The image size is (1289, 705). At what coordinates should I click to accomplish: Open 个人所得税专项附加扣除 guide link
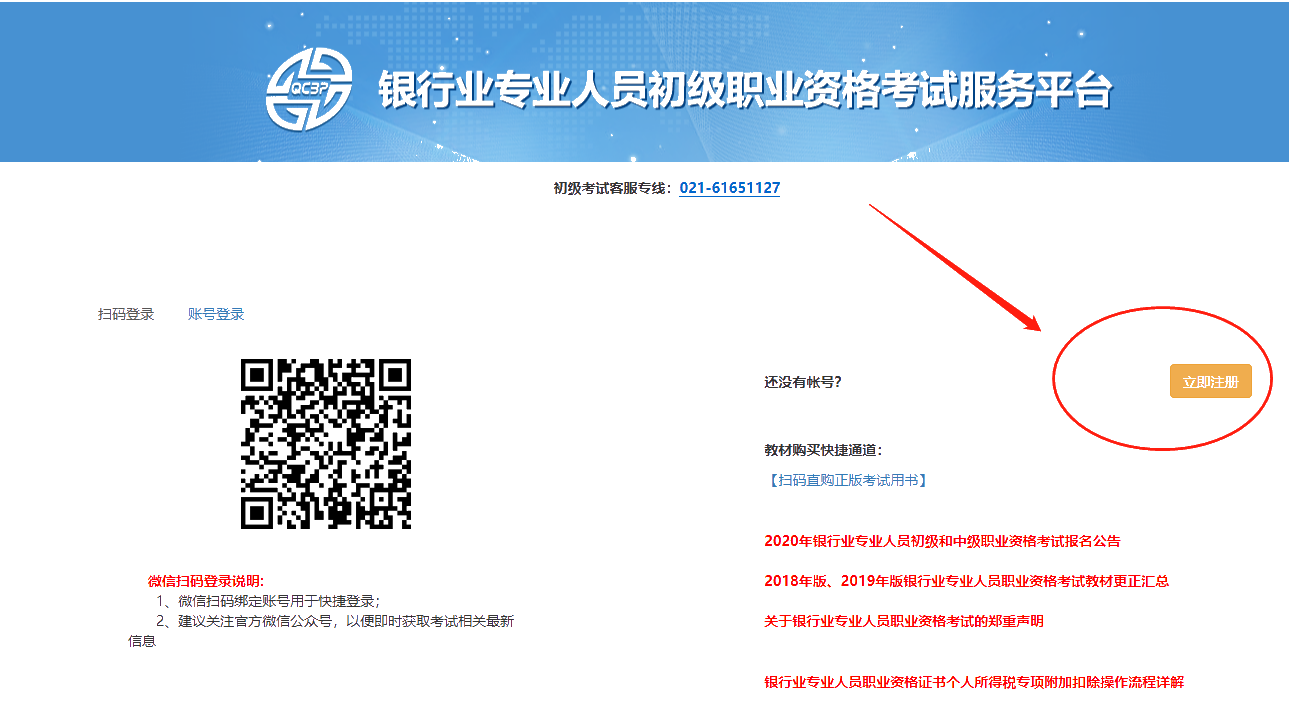[974, 682]
